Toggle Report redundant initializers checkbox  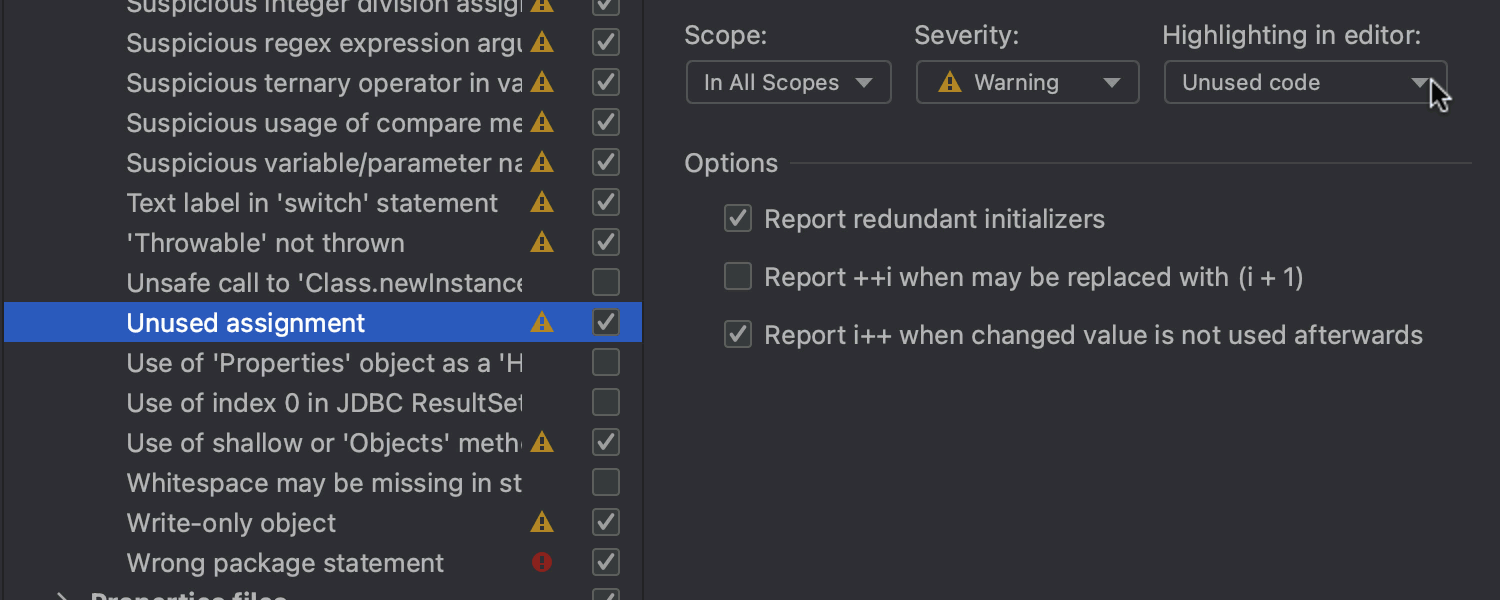click(x=738, y=219)
